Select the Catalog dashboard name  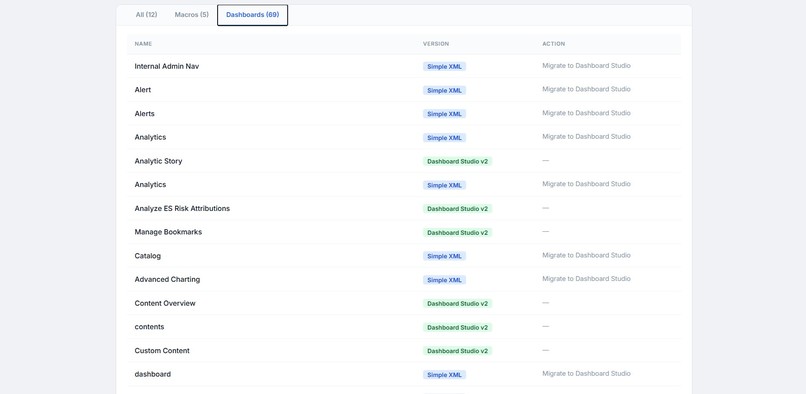[148, 256]
